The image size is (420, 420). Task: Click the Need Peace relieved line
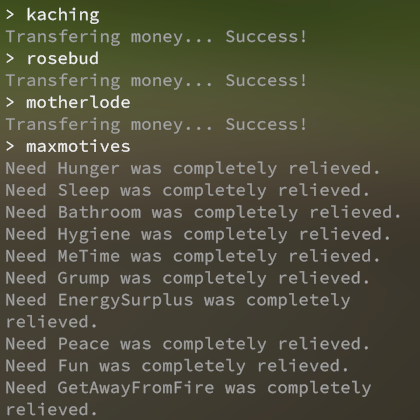tap(187, 344)
